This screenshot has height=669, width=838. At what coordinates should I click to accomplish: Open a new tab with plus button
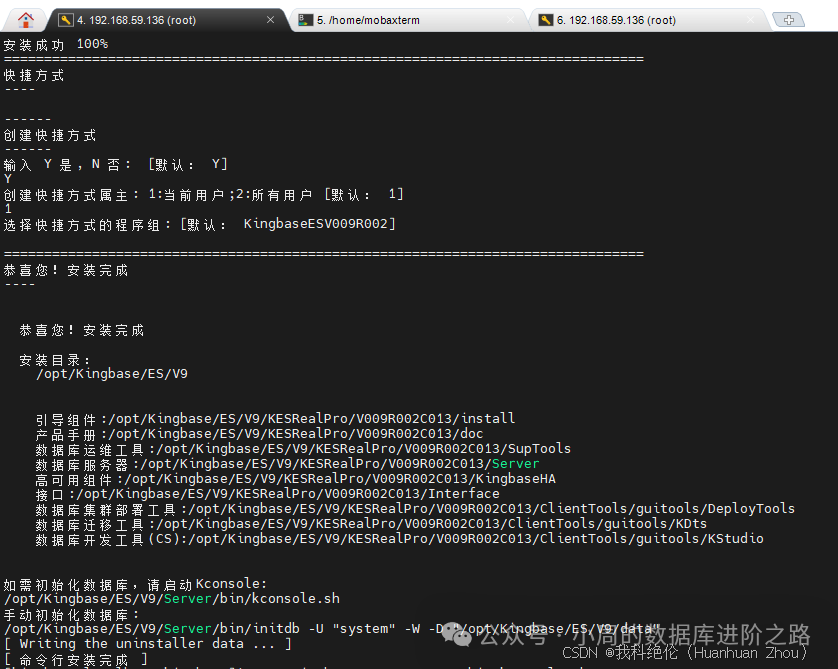pyautogui.click(x=788, y=20)
